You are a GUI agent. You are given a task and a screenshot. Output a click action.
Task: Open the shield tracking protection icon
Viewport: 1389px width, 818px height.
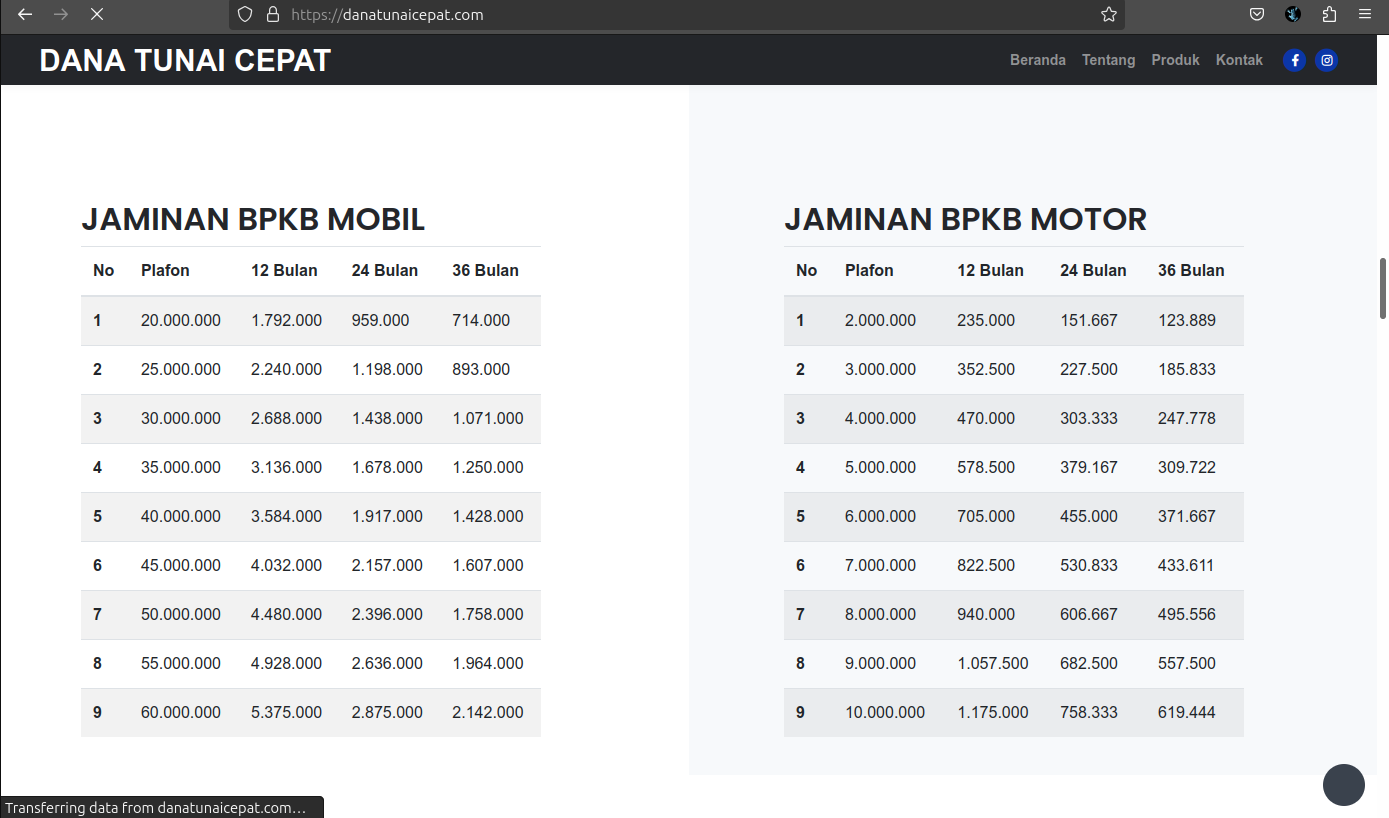(246, 14)
